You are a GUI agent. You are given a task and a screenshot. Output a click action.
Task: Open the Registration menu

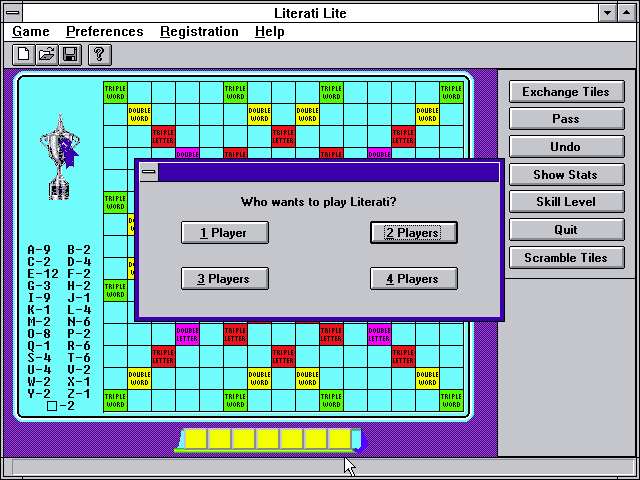point(199,32)
